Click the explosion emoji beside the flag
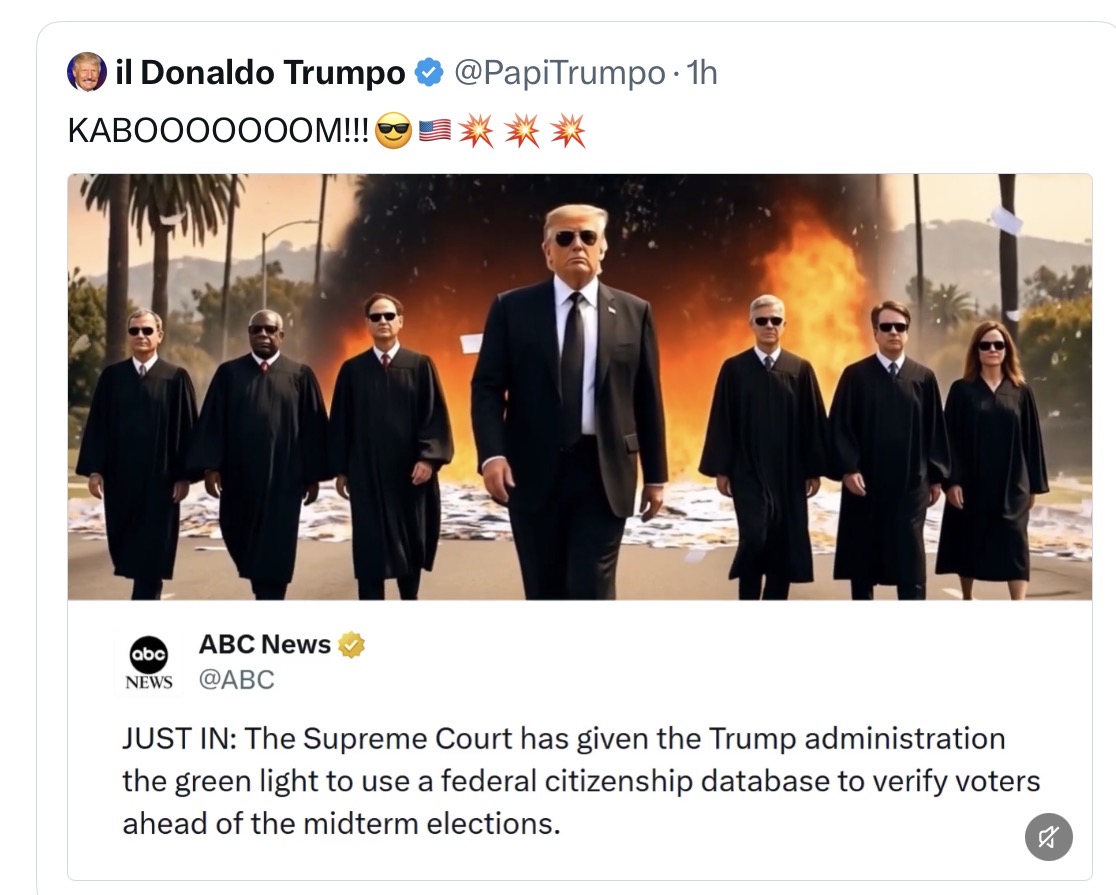The height and width of the screenshot is (895, 1116). 476,131
